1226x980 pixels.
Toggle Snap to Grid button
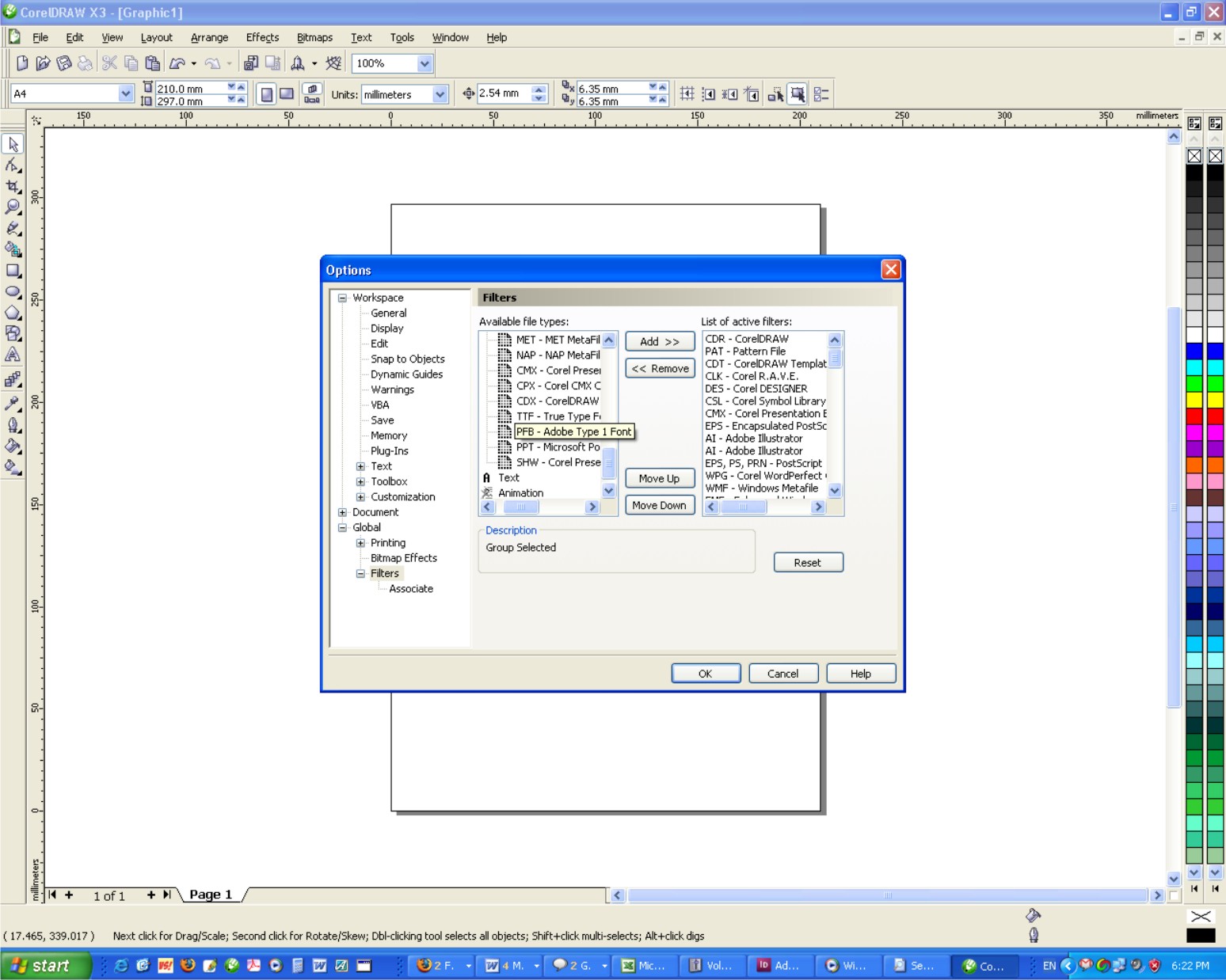point(687,94)
